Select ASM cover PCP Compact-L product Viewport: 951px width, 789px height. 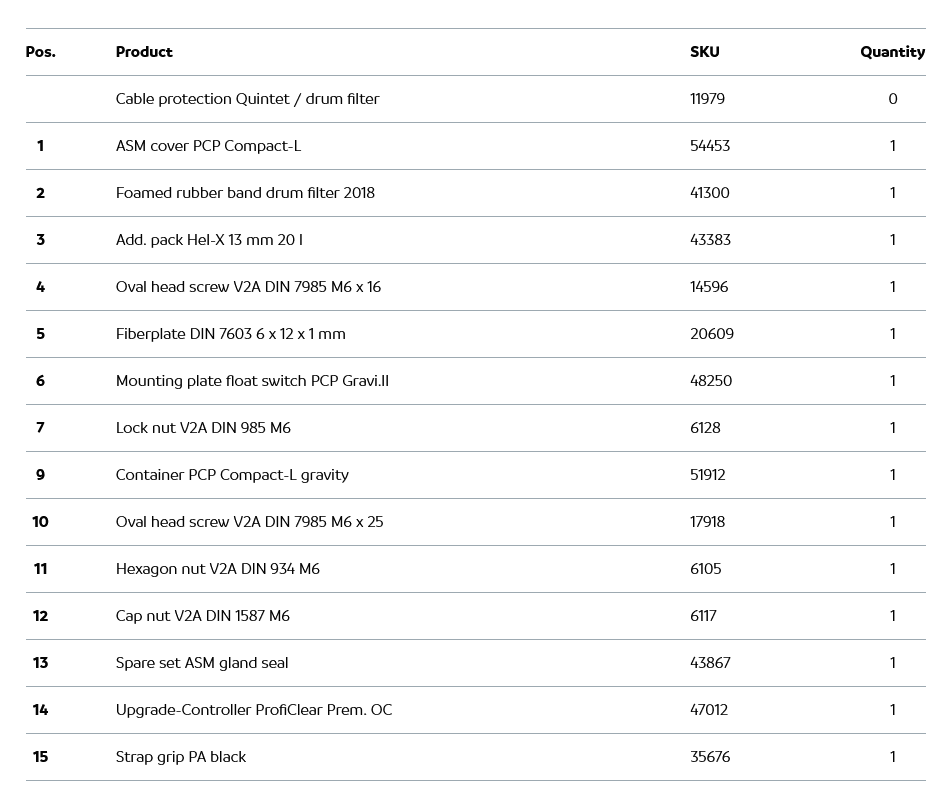pos(208,146)
